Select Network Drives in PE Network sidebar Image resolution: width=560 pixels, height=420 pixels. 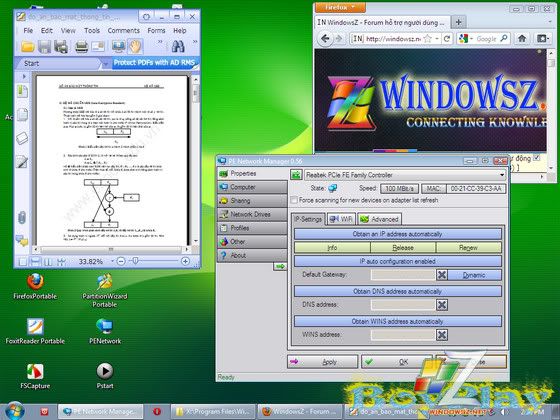252,214
